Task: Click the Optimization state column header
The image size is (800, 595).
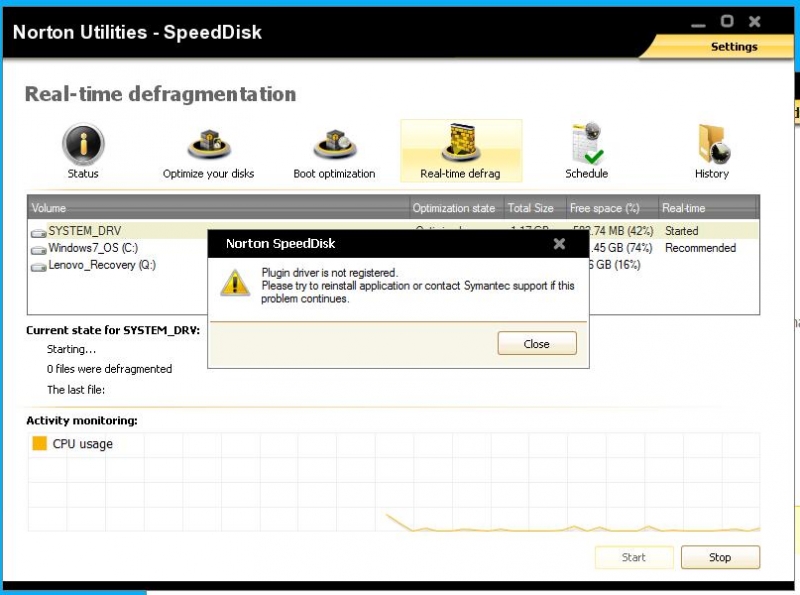Action: point(454,208)
